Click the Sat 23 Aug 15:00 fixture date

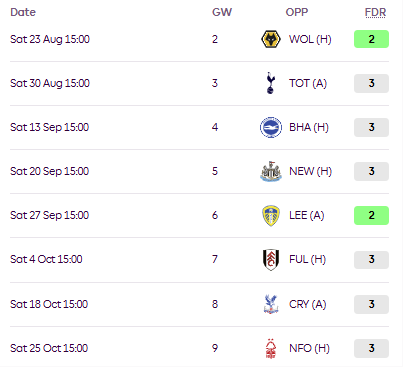click(50, 39)
